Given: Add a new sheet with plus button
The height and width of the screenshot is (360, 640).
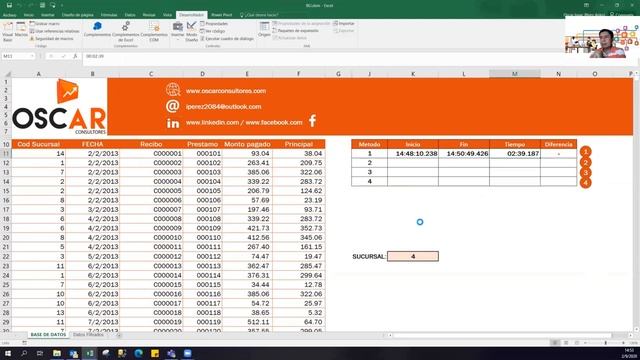Looking at the screenshot, I should (x=119, y=335).
